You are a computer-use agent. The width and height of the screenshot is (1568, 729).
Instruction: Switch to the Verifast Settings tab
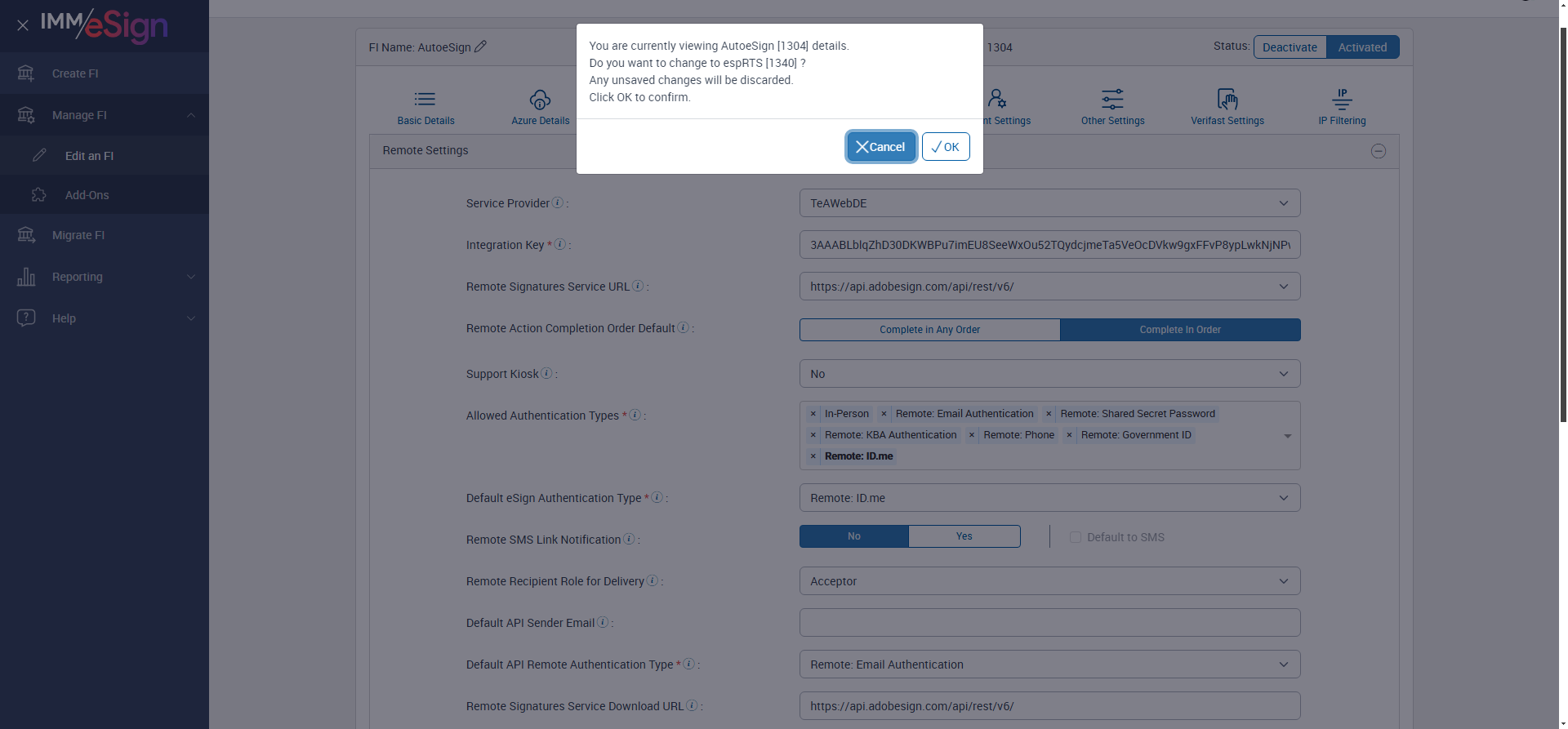(1227, 107)
